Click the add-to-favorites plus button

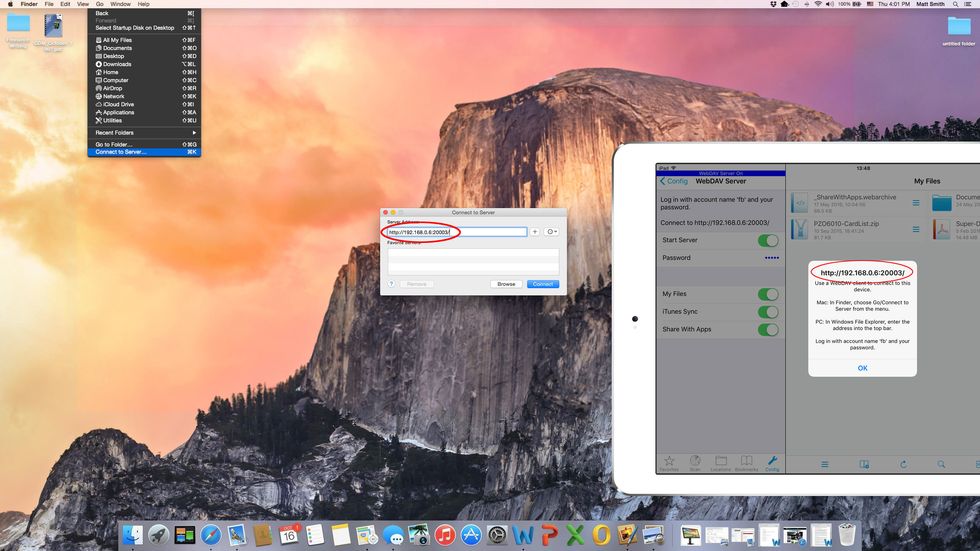(535, 231)
